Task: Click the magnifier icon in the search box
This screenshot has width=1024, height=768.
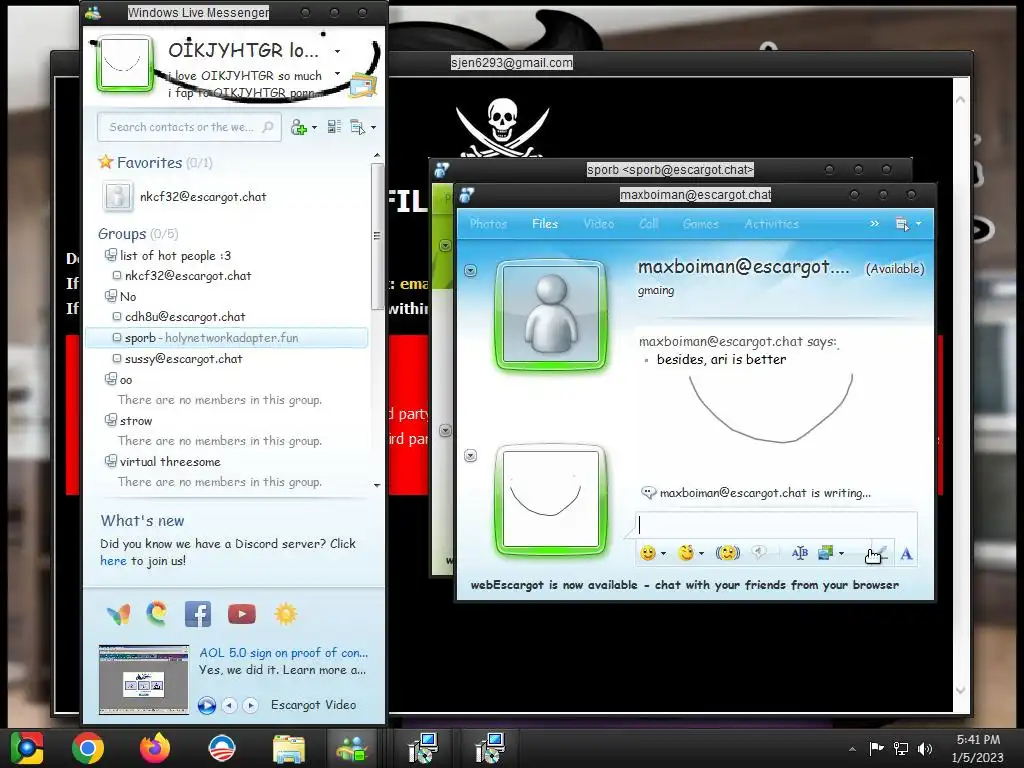Action: click(268, 127)
